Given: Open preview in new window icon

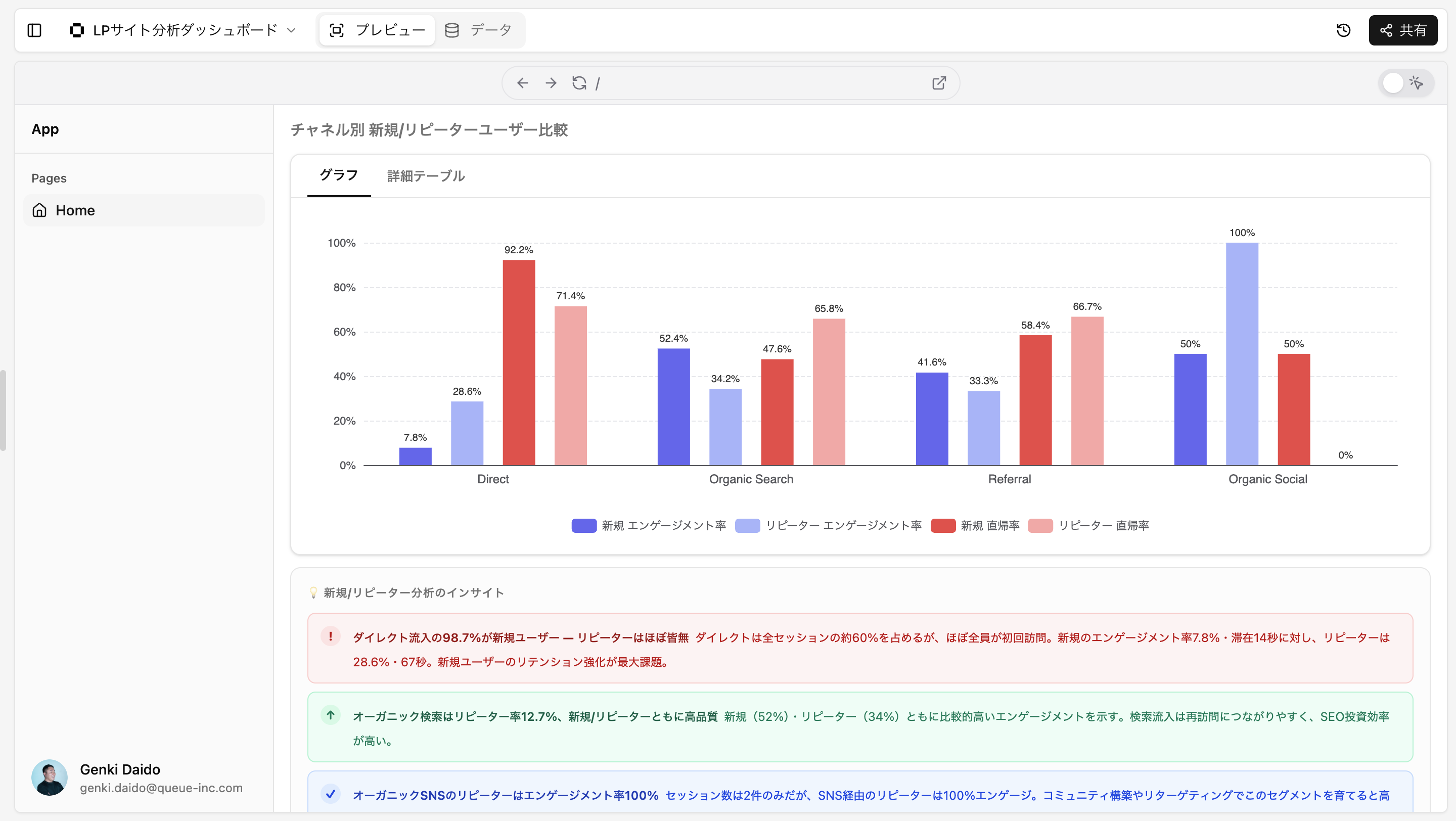Looking at the screenshot, I should point(939,83).
